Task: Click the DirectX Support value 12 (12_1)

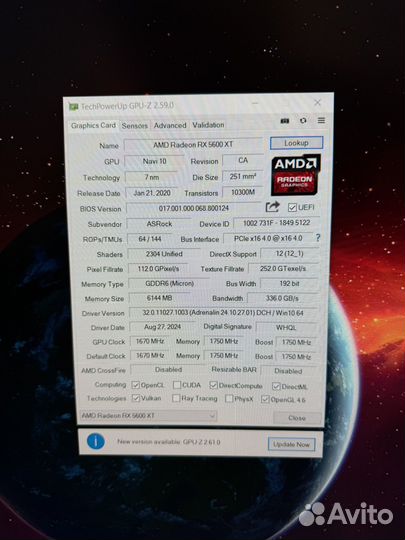Action: 289,253
